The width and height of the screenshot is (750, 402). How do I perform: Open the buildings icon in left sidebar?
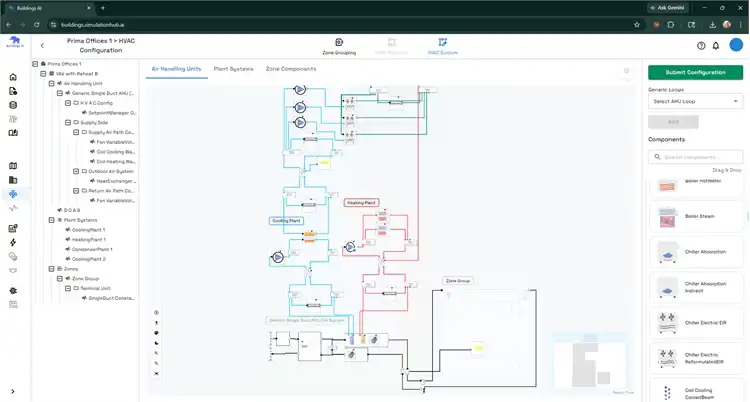[x=13, y=180]
